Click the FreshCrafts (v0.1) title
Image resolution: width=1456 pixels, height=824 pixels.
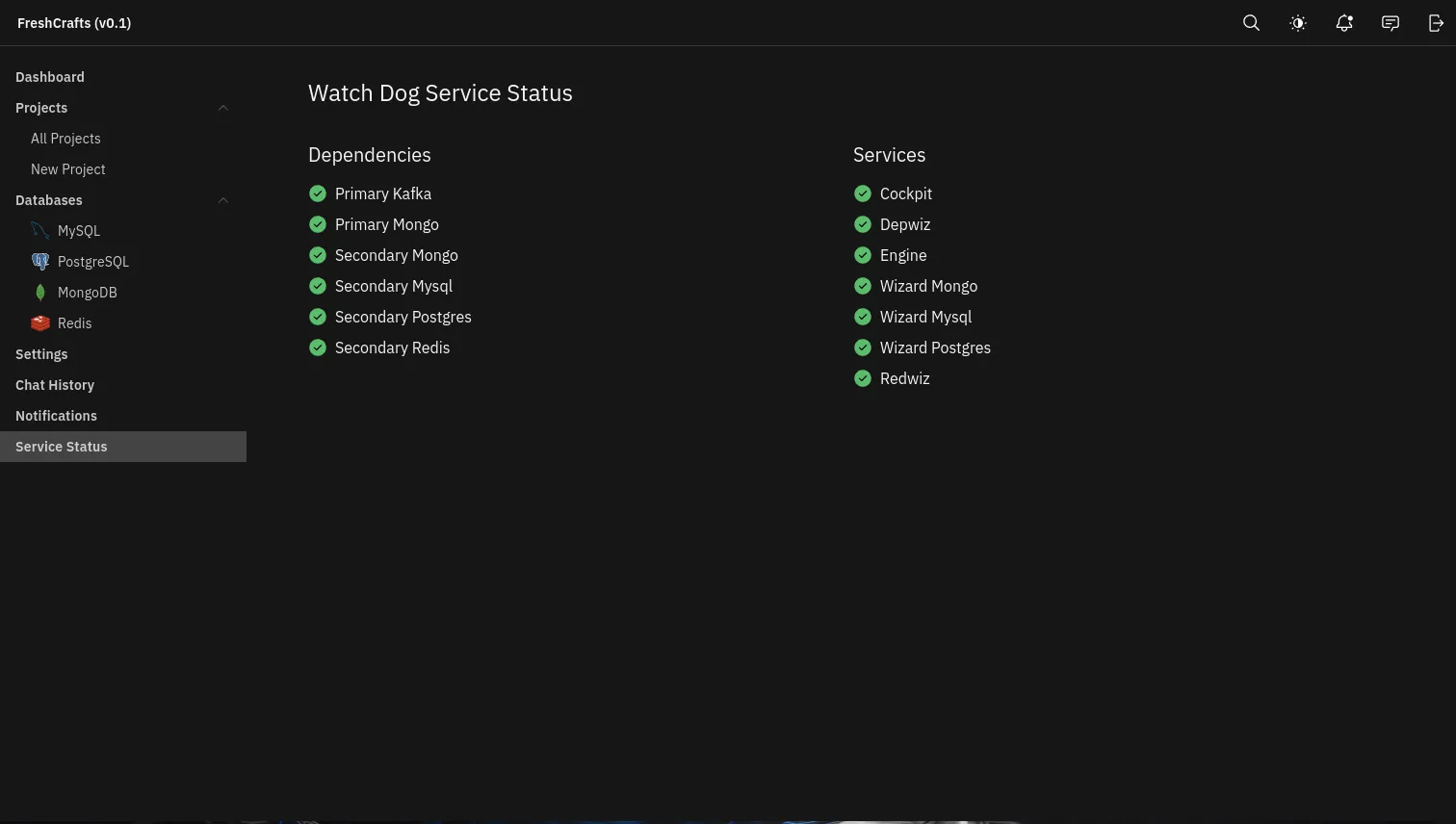74,23
